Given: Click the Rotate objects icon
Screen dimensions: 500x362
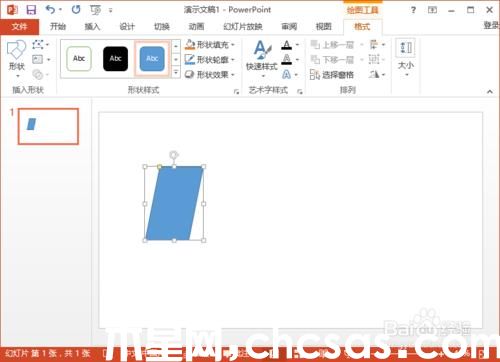Looking at the screenshot, I should 374,74.
